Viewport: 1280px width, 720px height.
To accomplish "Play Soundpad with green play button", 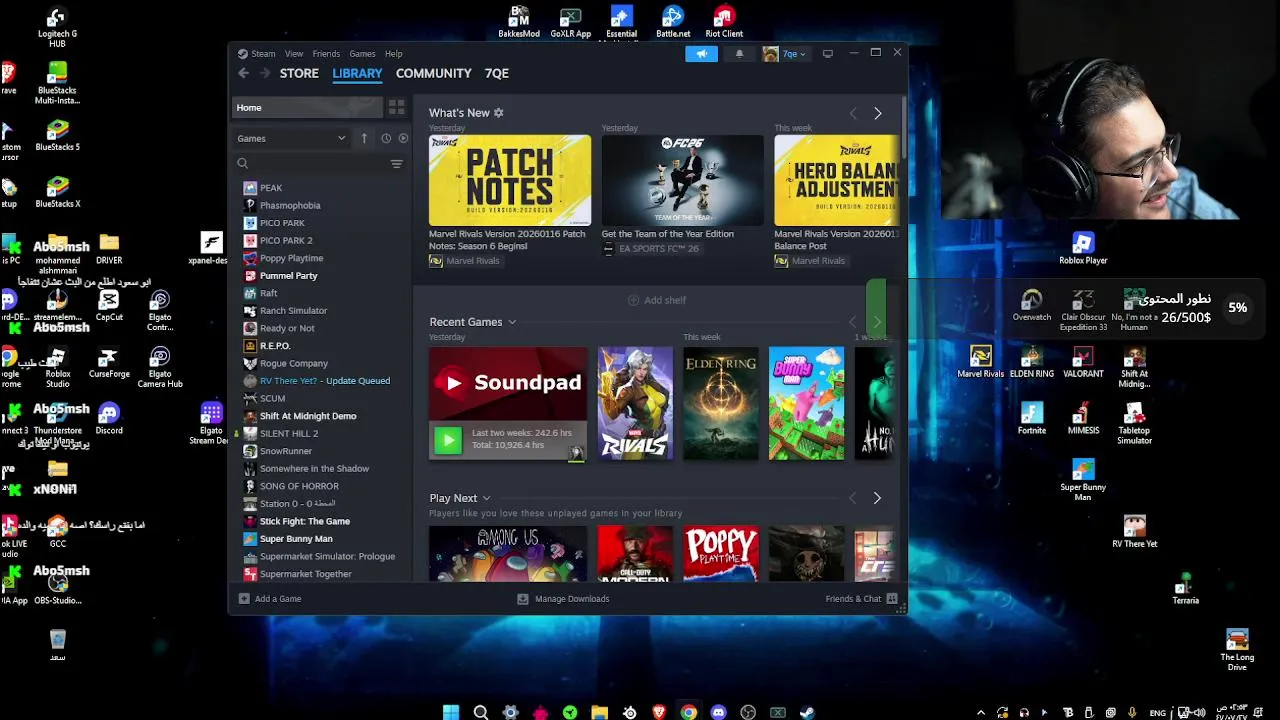I will (448, 440).
